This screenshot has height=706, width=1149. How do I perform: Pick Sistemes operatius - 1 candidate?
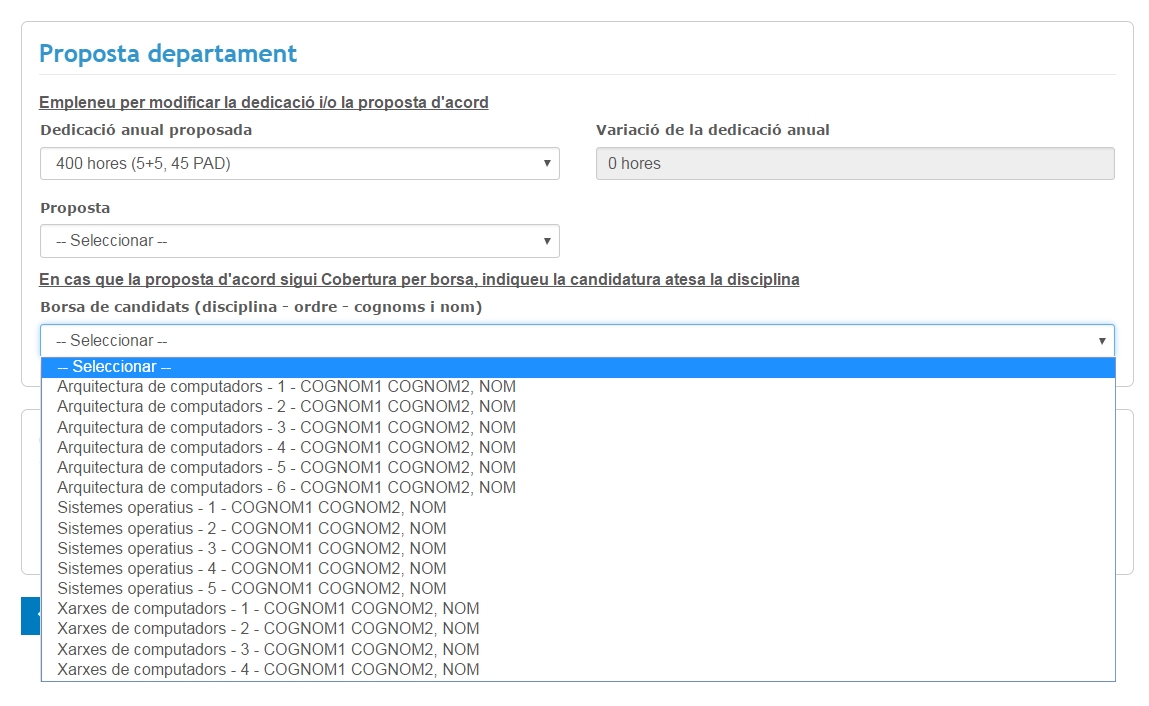pyautogui.click(x=252, y=508)
